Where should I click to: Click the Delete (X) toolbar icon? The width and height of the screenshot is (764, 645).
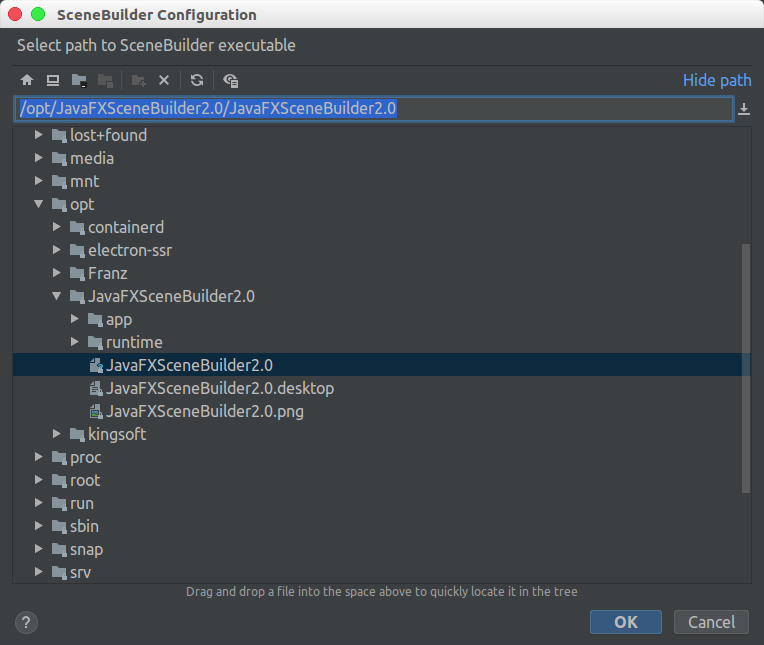click(164, 80)
